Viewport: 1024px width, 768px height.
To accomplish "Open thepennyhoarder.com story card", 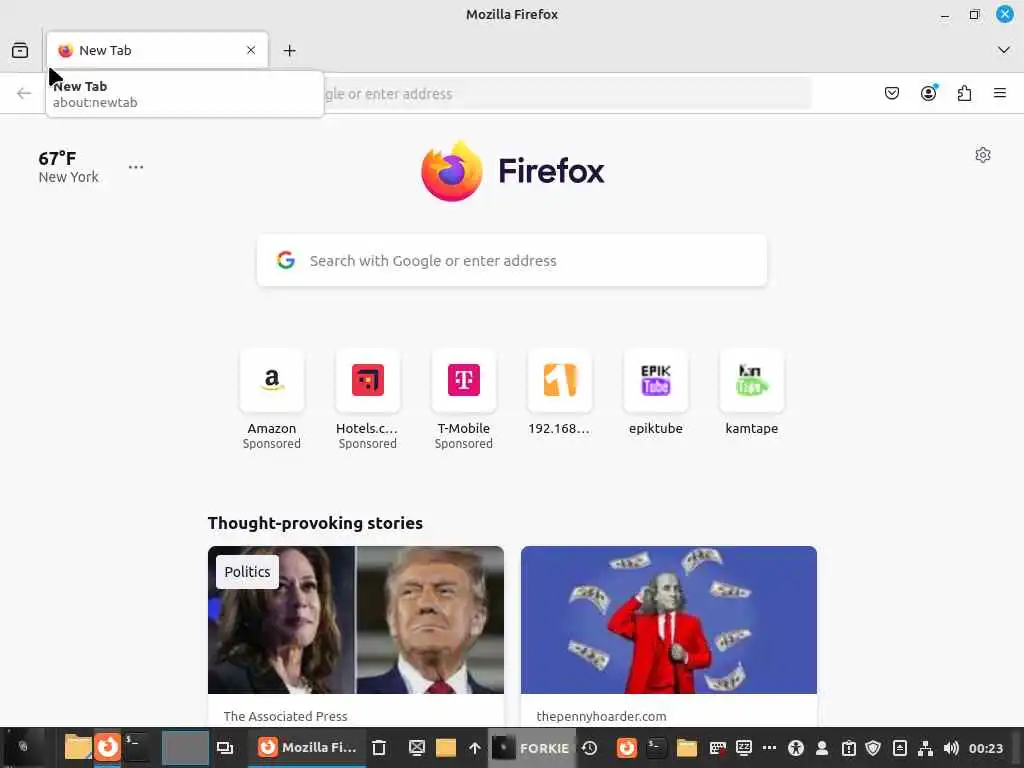I will pos(669,635).
